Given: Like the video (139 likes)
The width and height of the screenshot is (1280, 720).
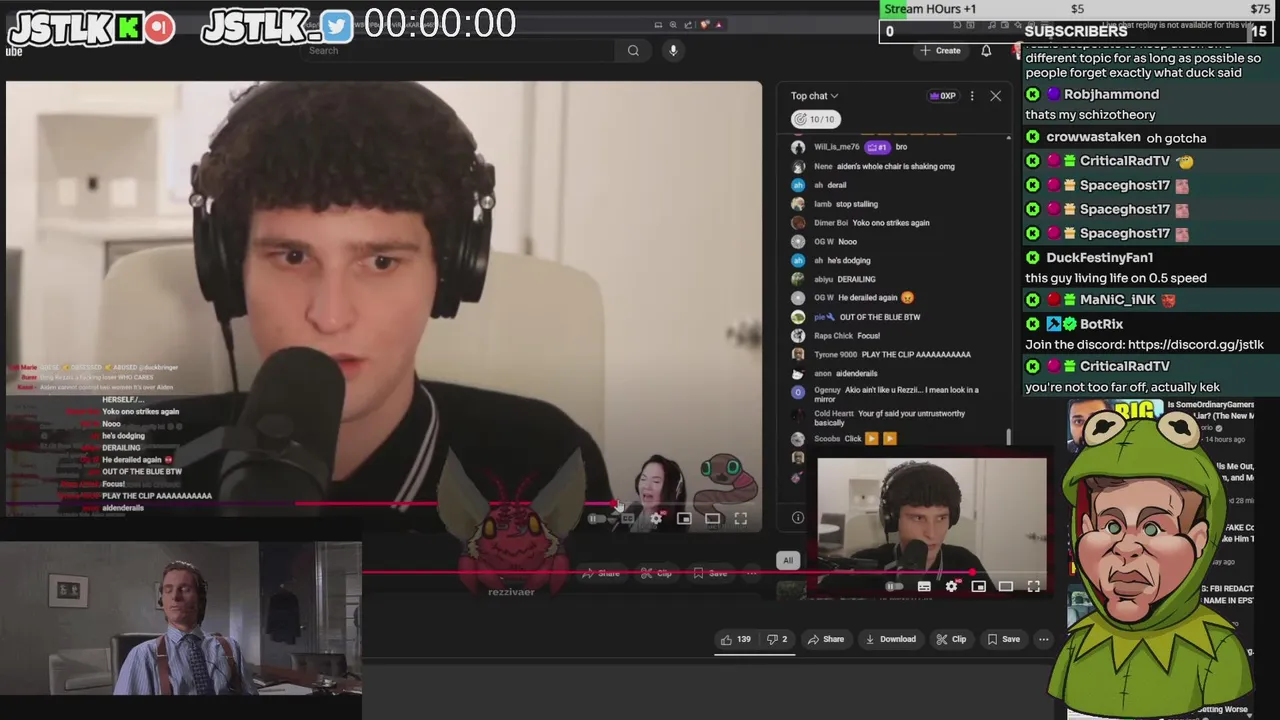Looking at the screenshot, I should click(735, 639).
